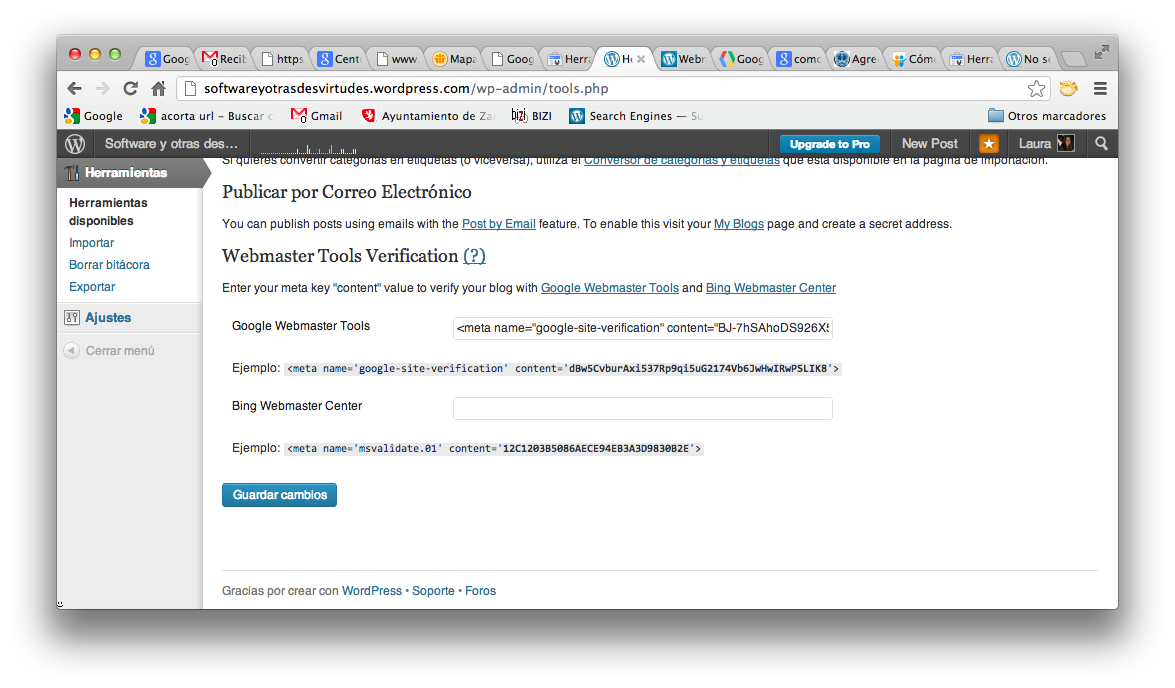Click the WordPress logo in admin bar
The width and height of the screenshot is (1175, 688).
(76, 144)
